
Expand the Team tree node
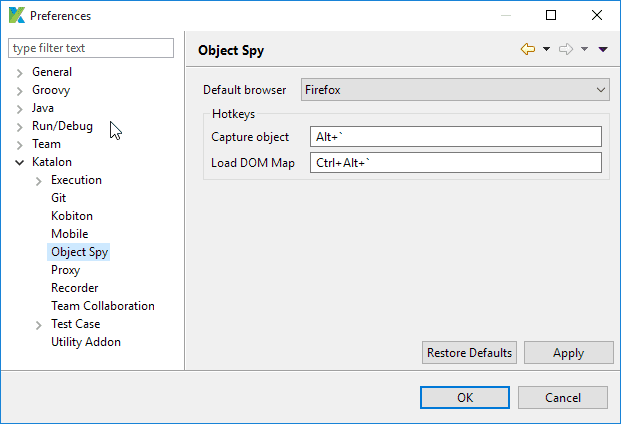click(19, 145)
